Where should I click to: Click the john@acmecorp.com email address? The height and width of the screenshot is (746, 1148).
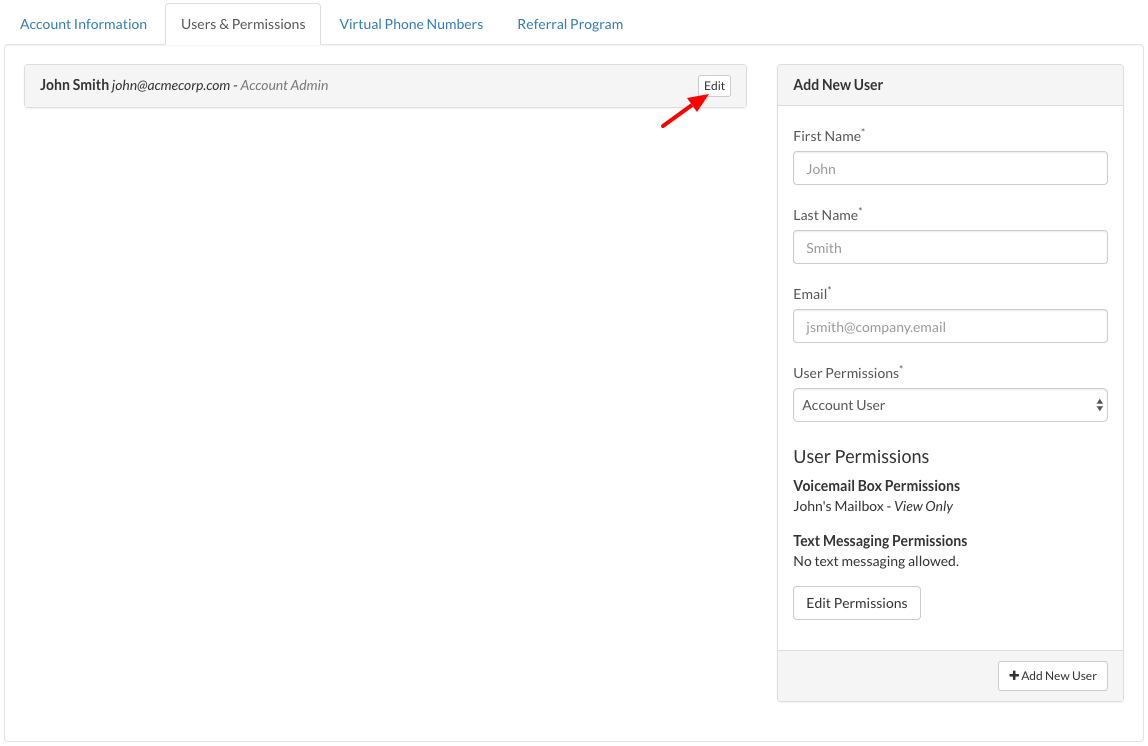click(x=170, y=86)
